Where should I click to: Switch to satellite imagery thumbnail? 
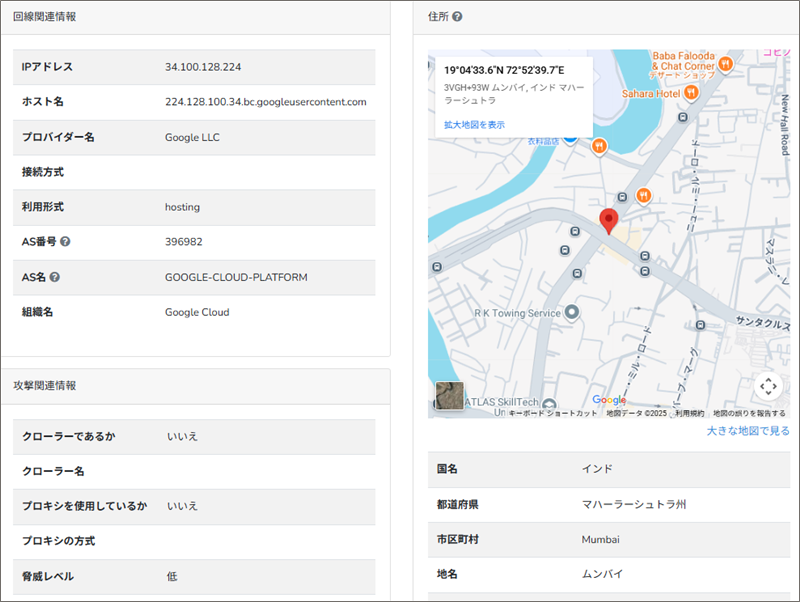(450, 397)
